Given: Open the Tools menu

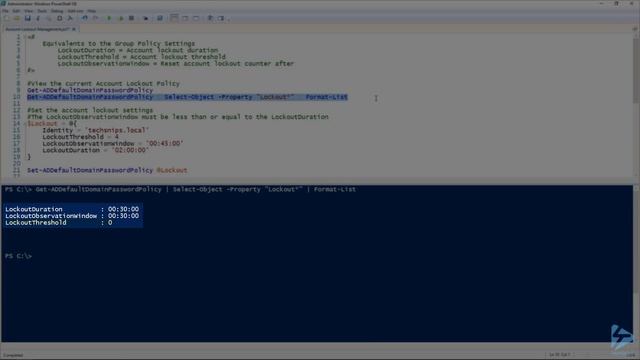Looking at the screenshot, I should click(42, 11).
